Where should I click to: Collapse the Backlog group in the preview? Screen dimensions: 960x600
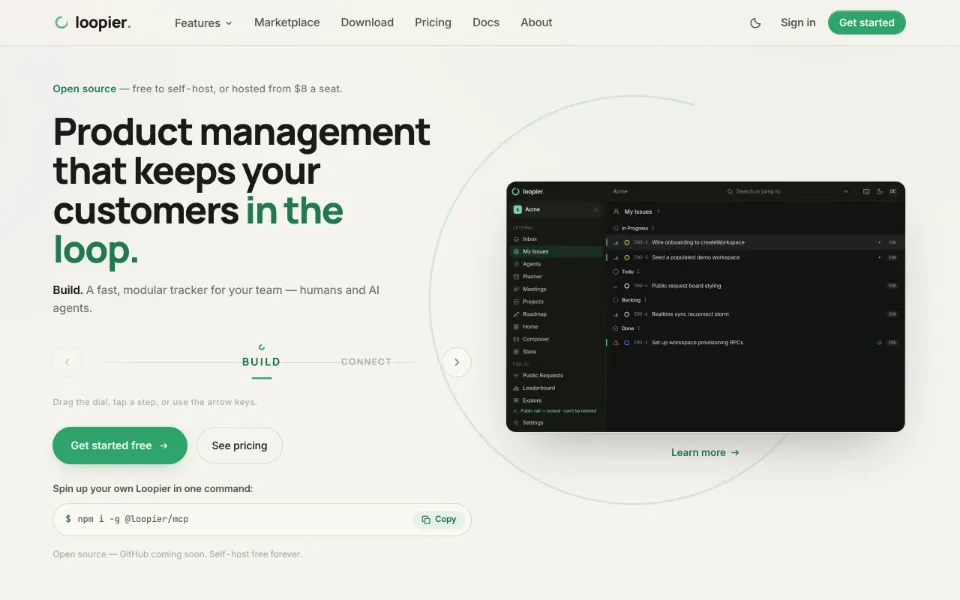coord(629,300)
